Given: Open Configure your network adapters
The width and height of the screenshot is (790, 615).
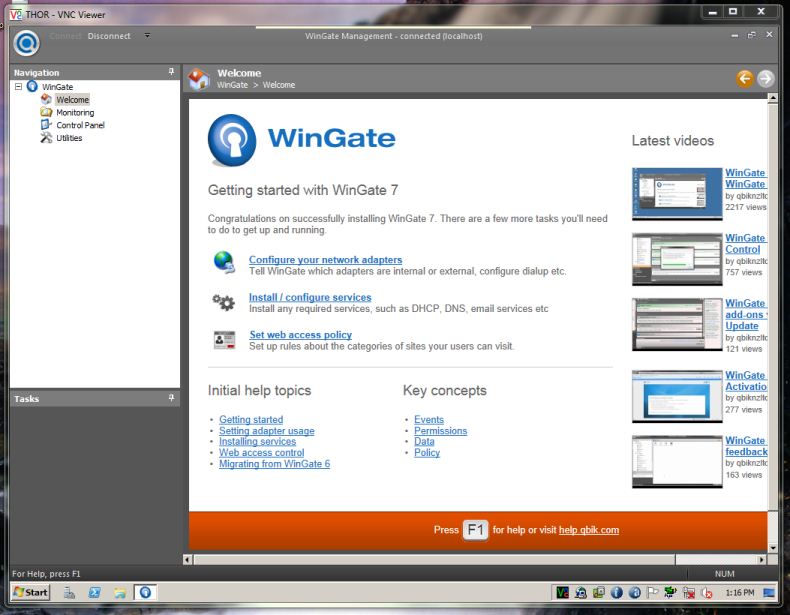Looking at the screenshot, I should (x=325, y=259).
